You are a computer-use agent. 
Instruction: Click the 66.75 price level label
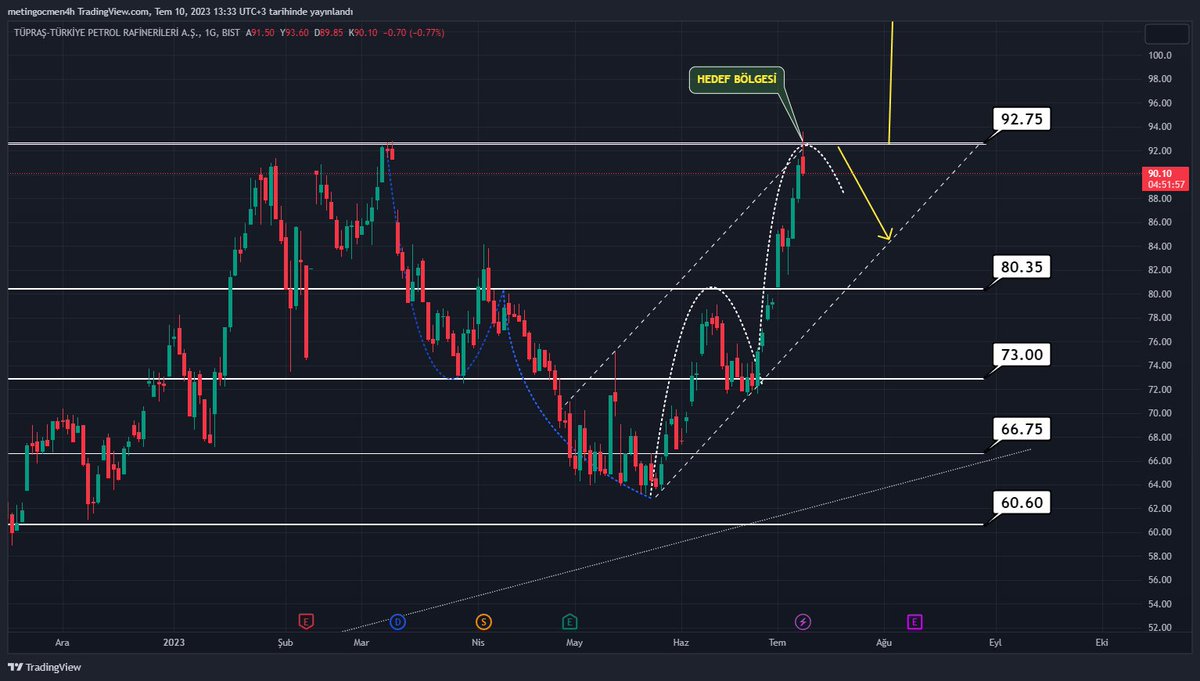(x=1022, y=429)
